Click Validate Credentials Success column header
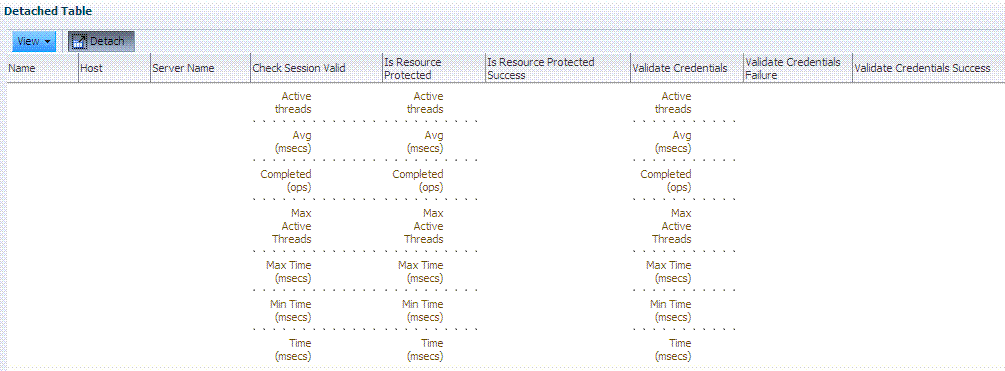The image size is (1005, 371). click(928, 68)
